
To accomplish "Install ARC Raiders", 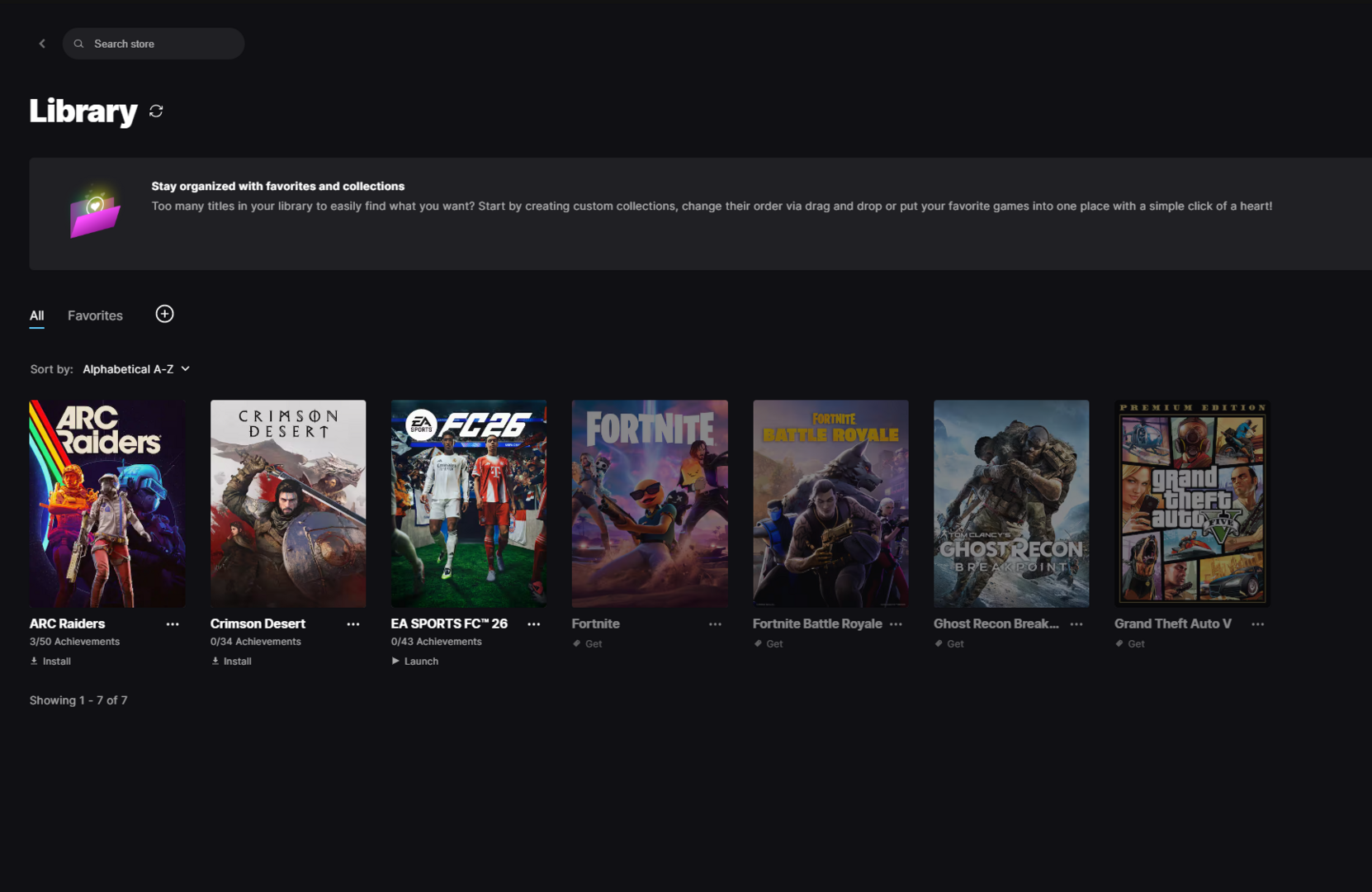I will tap(50, 661).
